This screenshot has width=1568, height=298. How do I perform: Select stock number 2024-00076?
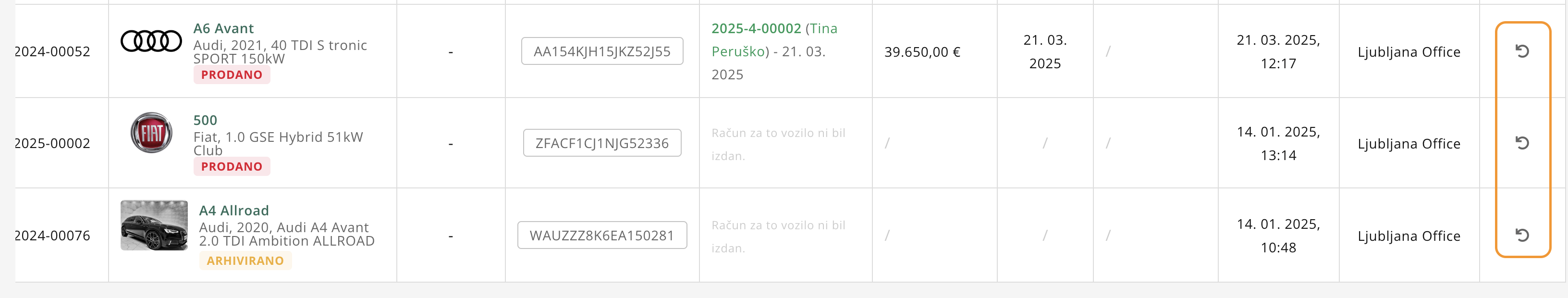click(52, 236)
